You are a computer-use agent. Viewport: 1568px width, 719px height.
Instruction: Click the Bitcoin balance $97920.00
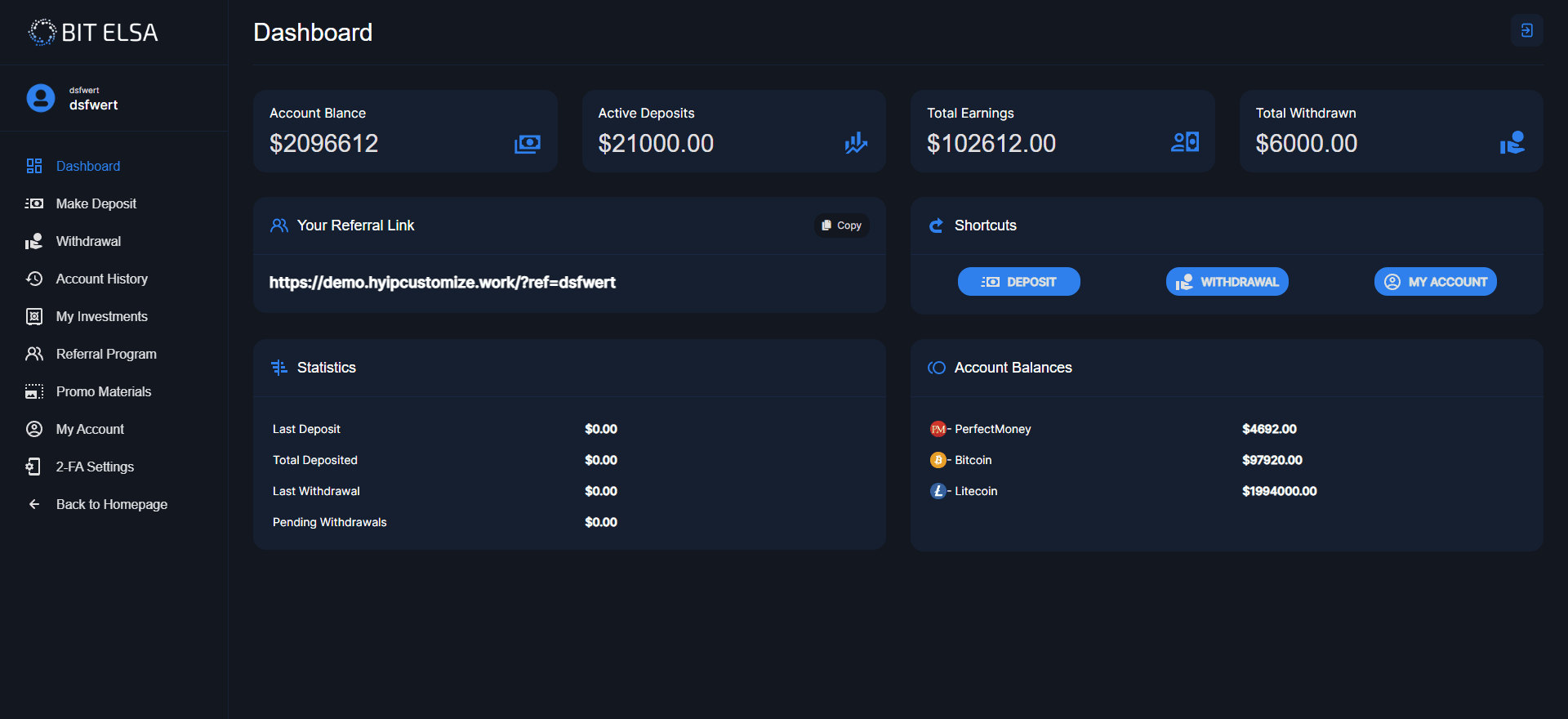[x=1272, y=460]
